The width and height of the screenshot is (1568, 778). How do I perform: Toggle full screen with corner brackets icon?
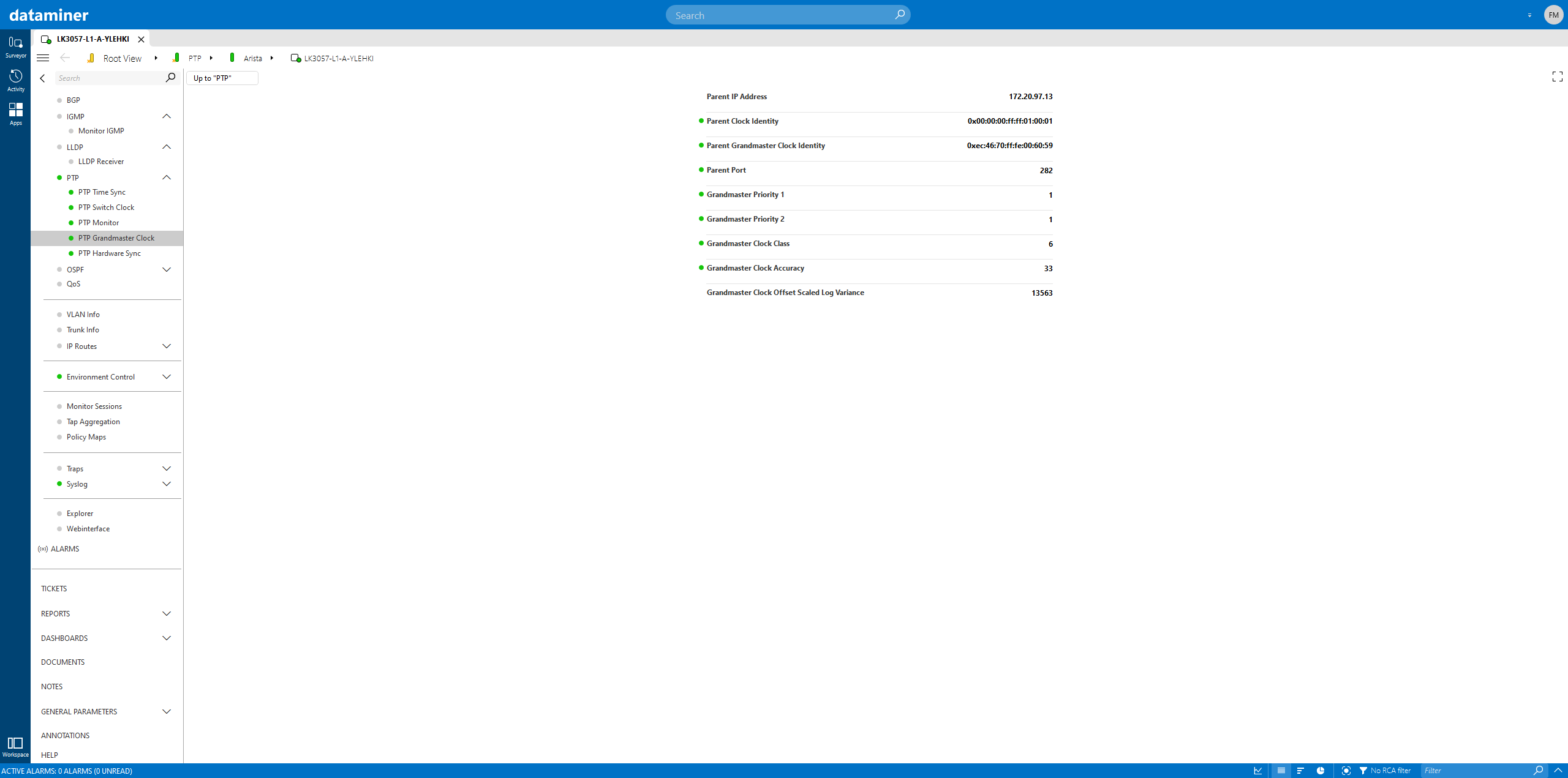tap(1557, 77)
